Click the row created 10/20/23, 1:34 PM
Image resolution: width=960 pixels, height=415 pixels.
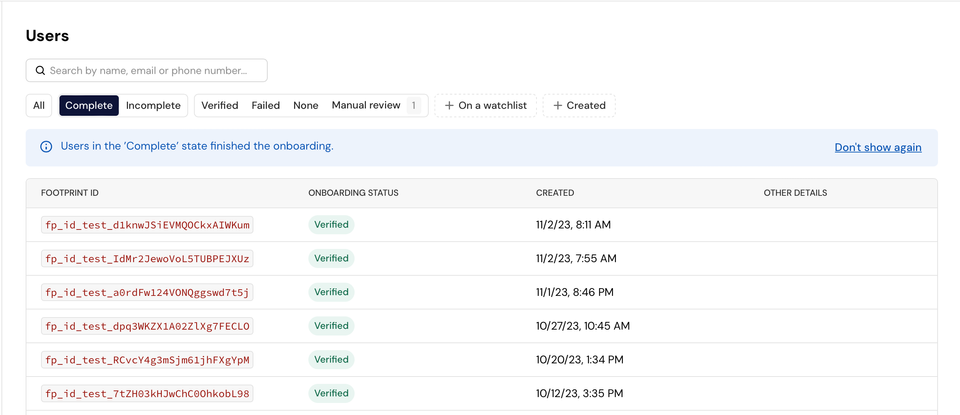(x=579, y=360)
